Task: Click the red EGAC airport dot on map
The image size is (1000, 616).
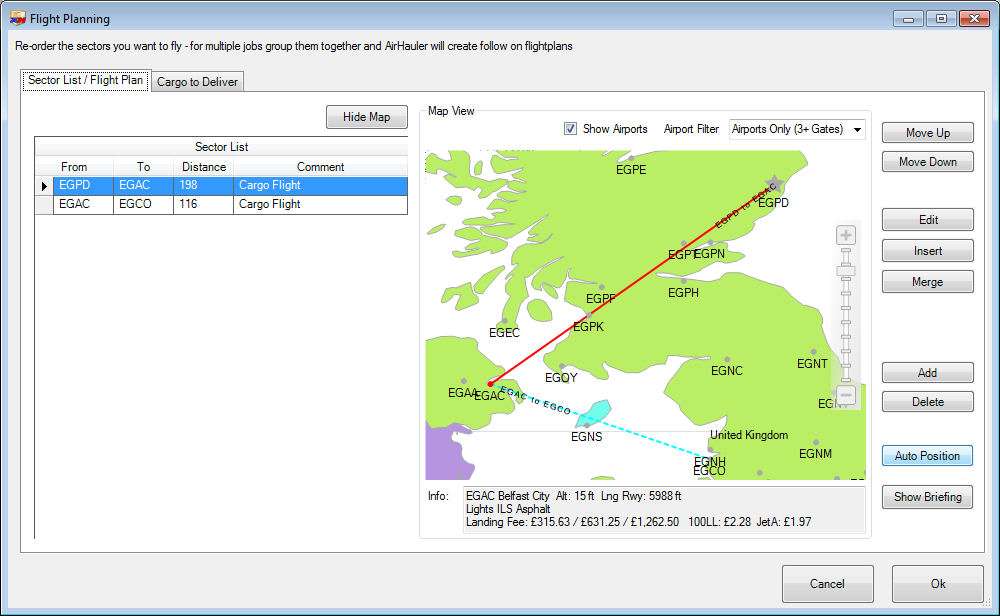Action: pyautogui.click(x=489, y=383)
